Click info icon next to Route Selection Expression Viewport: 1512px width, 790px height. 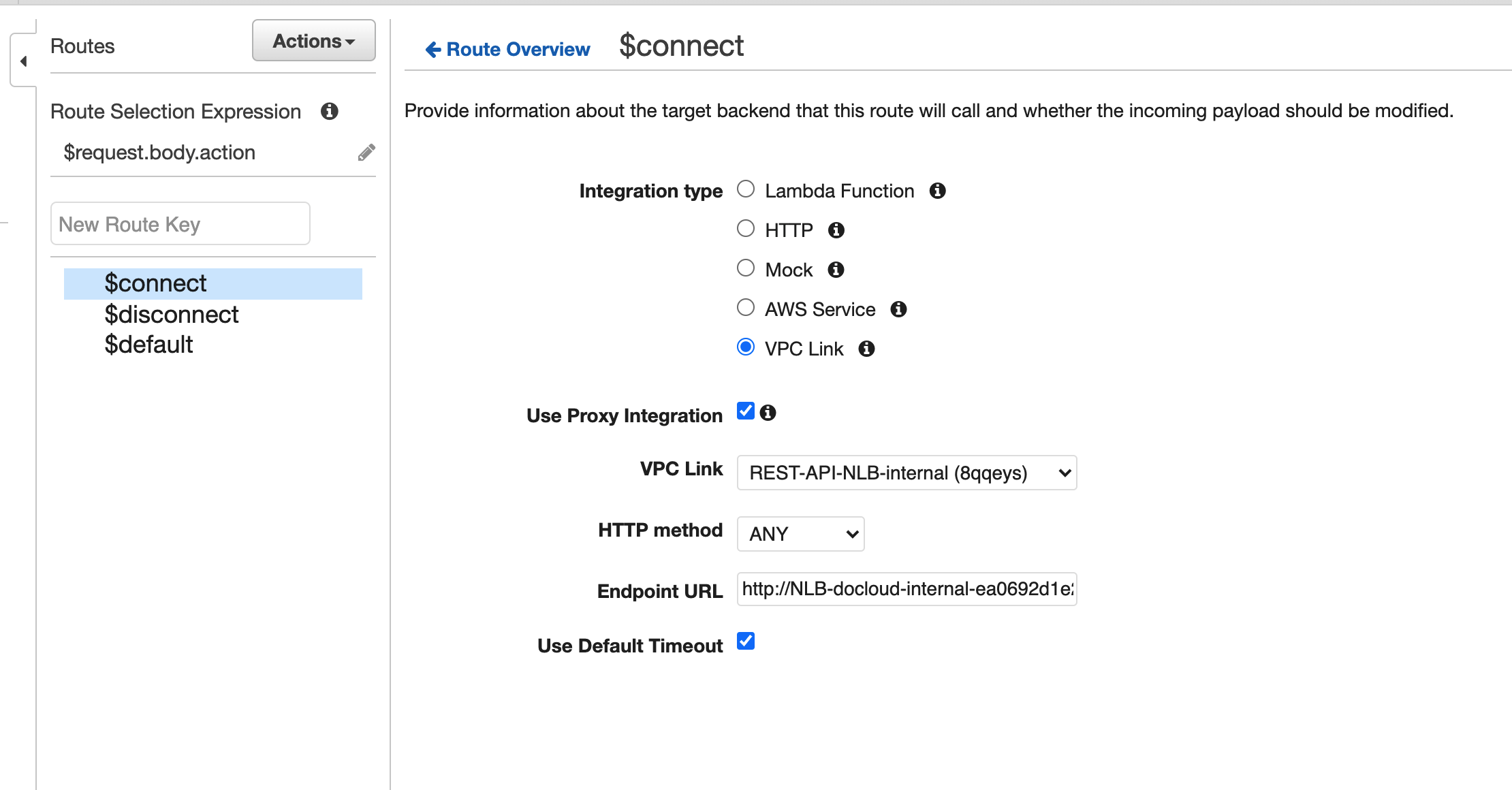[330, 111]
